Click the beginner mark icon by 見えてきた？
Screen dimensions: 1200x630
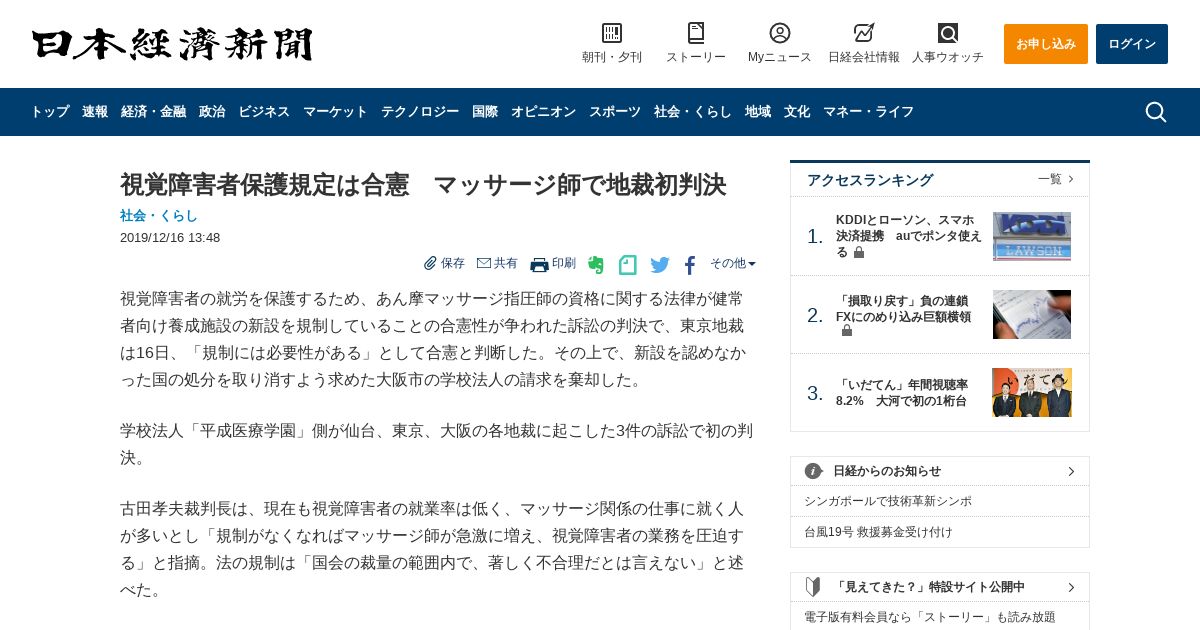pos(813,587)
